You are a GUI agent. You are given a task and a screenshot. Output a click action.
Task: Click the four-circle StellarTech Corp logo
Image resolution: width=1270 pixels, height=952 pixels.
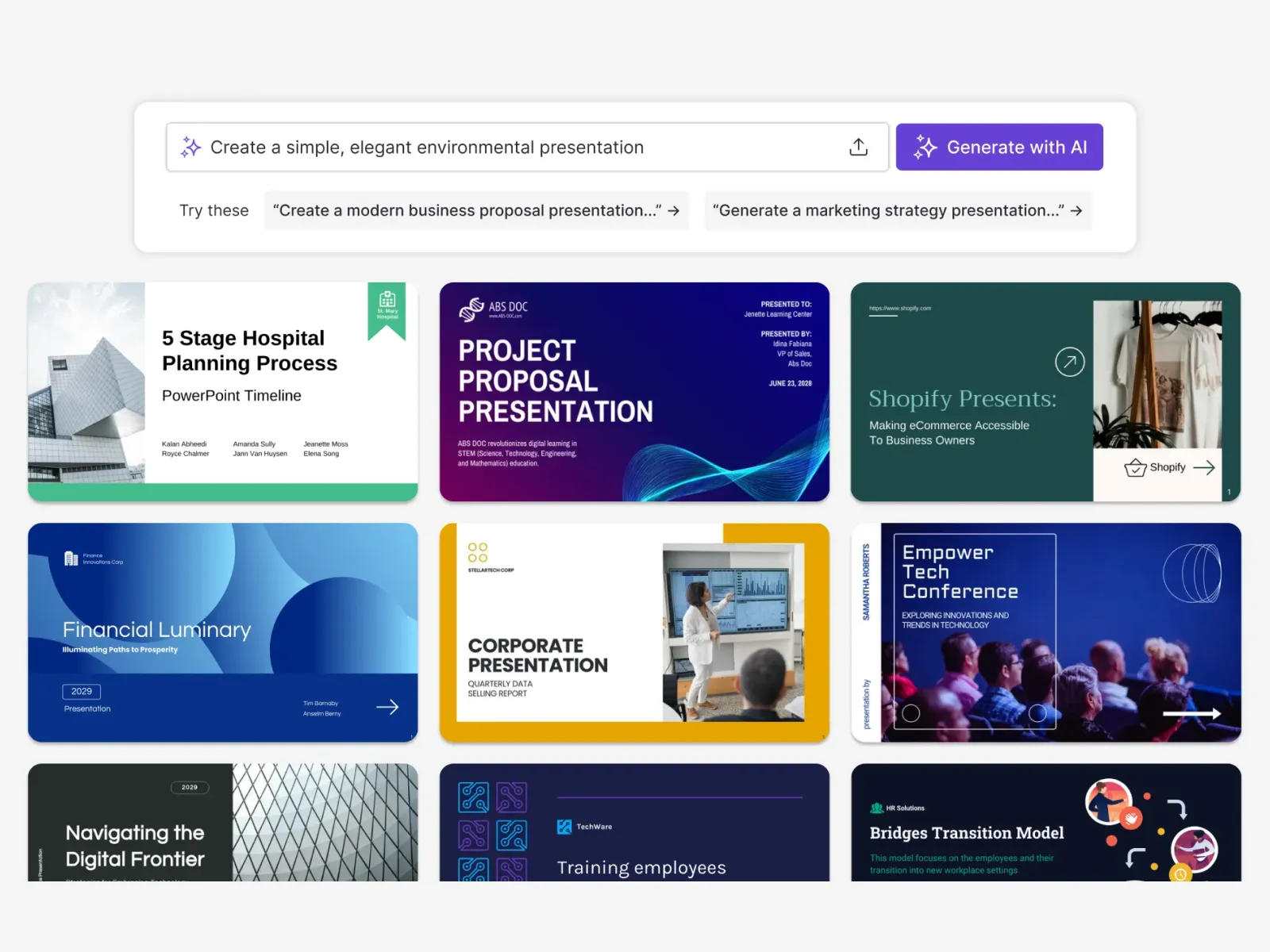(478, 553)
